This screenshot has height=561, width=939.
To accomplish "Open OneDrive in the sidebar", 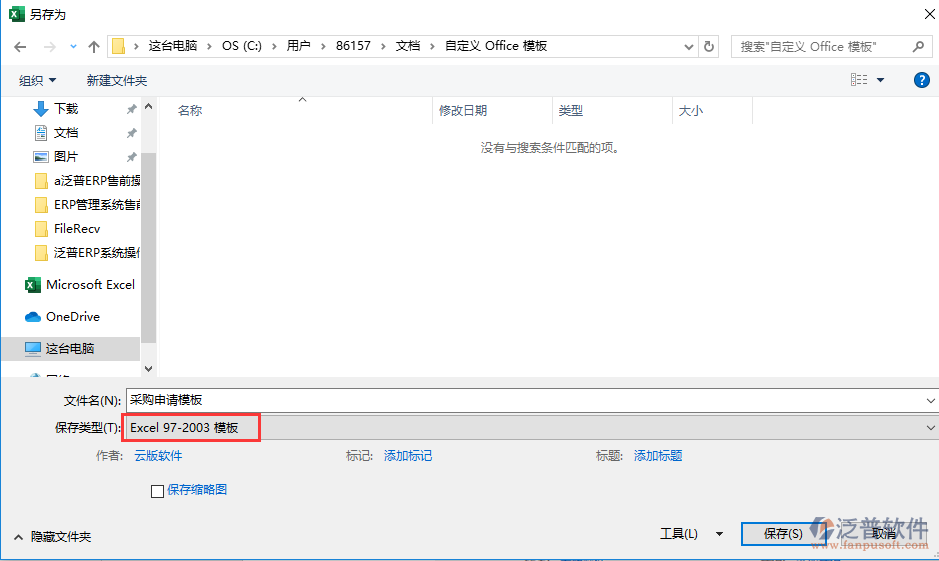I will tap(72, 317).
